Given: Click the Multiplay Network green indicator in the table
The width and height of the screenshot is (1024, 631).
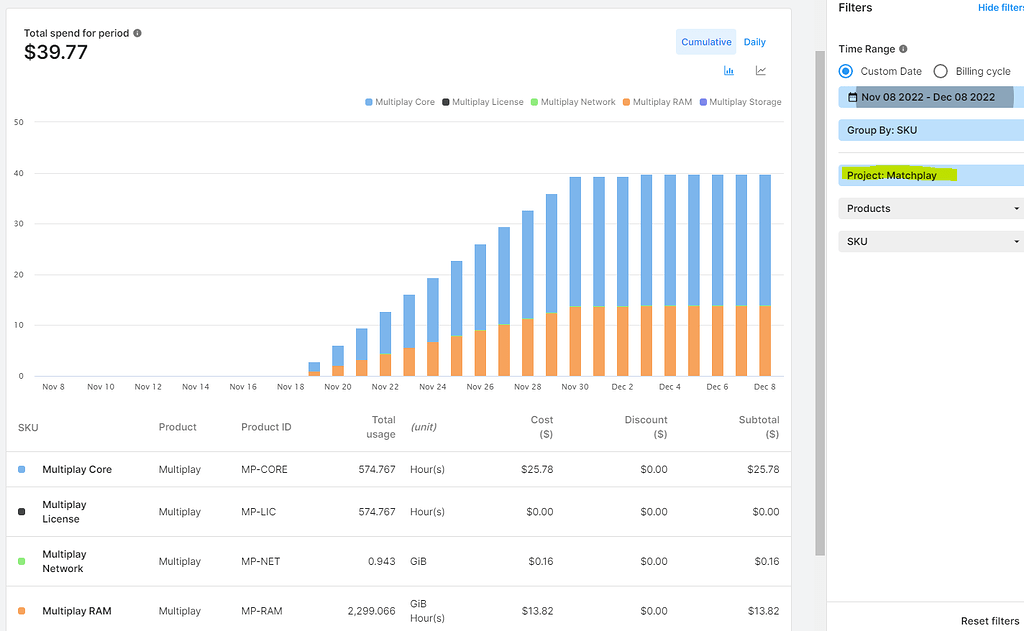Looking at the screenshot, I should [20, 560].
